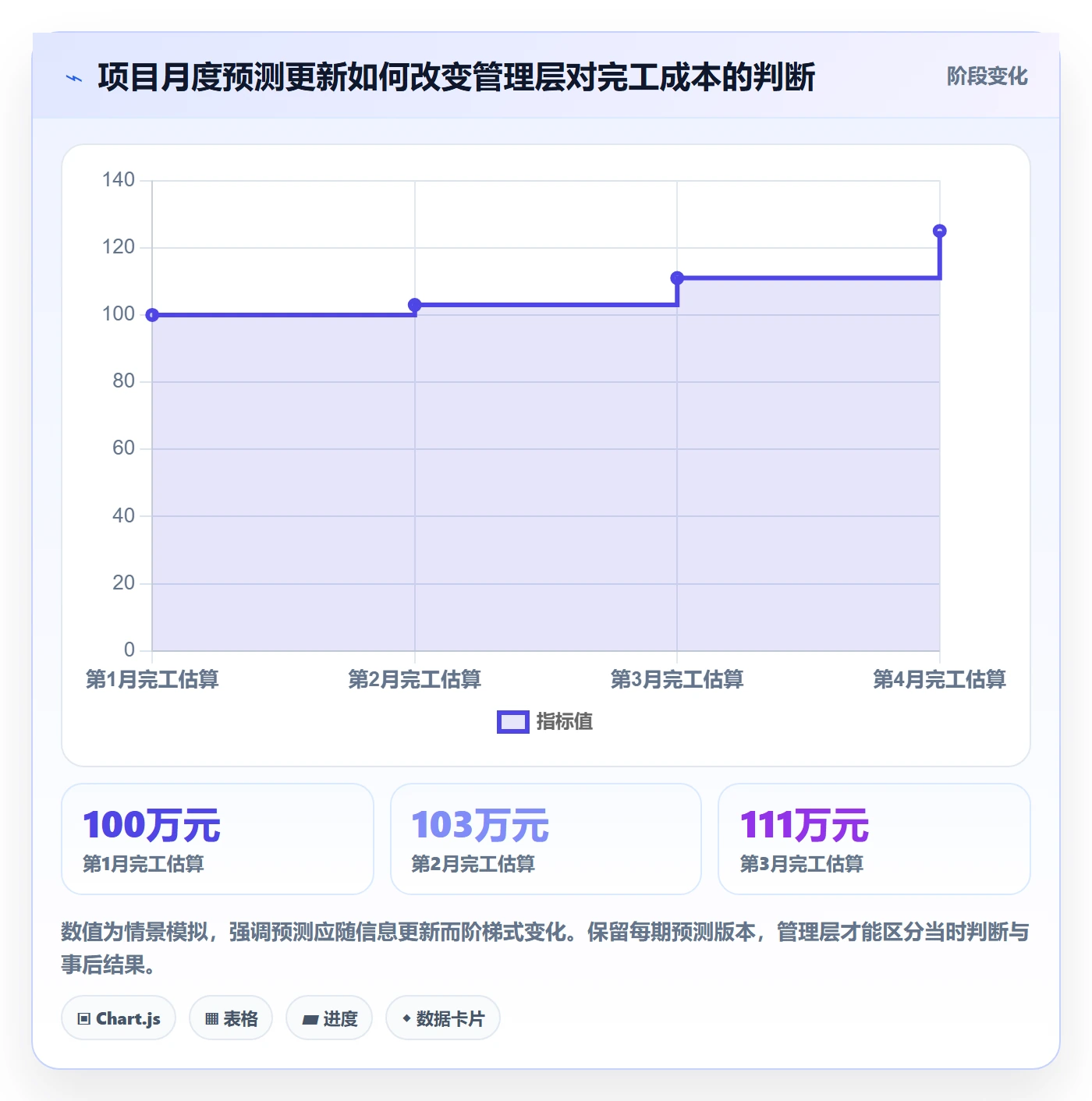Click the 80 y-axis tick label
Image resolution: width=1092 pixels, height=1101 pixels.
click(123, 381)
